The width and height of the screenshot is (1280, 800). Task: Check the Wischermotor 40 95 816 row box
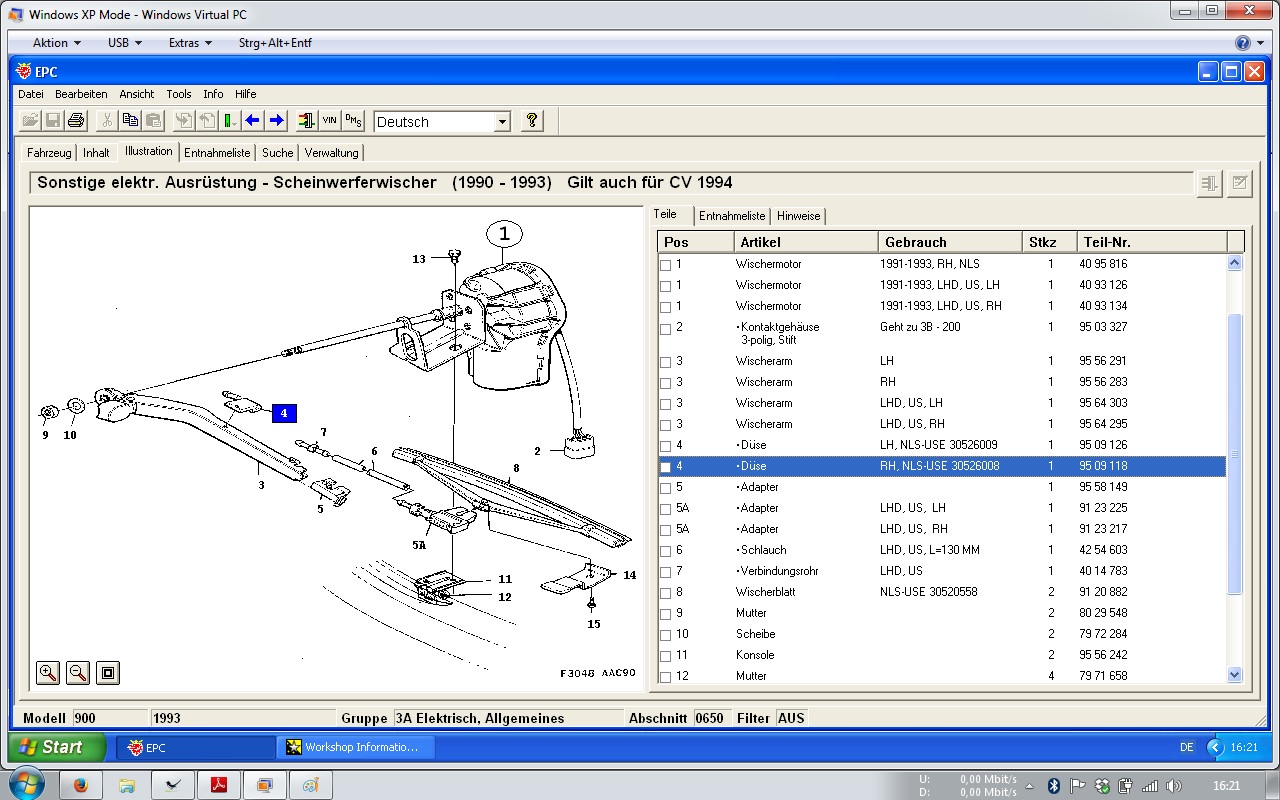coord(666,265)
